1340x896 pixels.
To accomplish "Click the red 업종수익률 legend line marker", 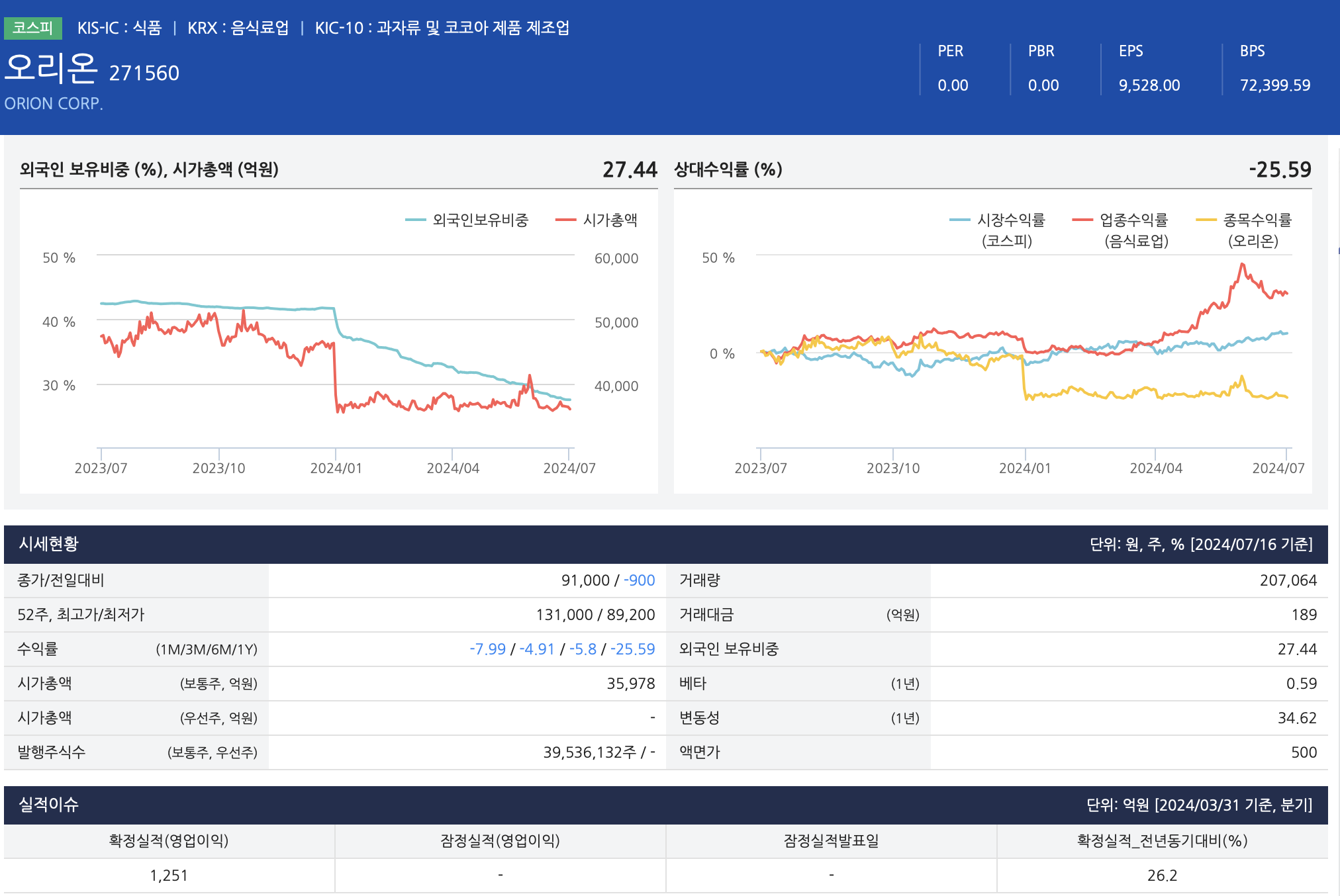I will (1082, 220).
